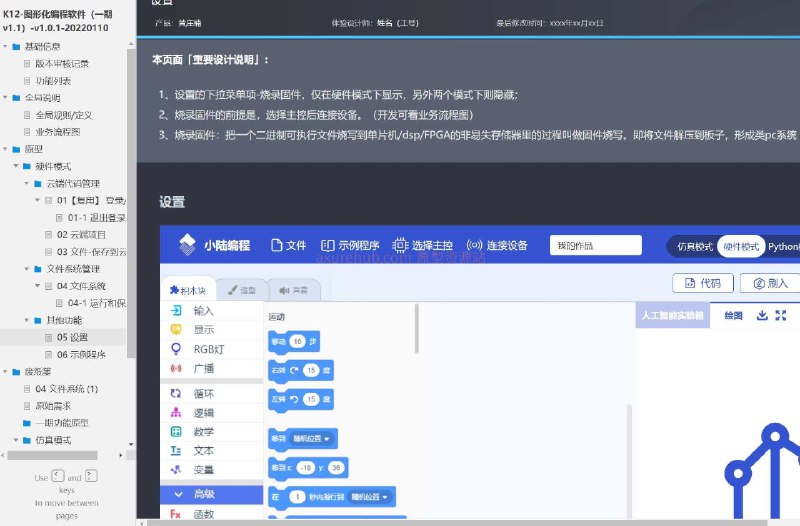Collapse the 基础信息 folder

[5, 46]
